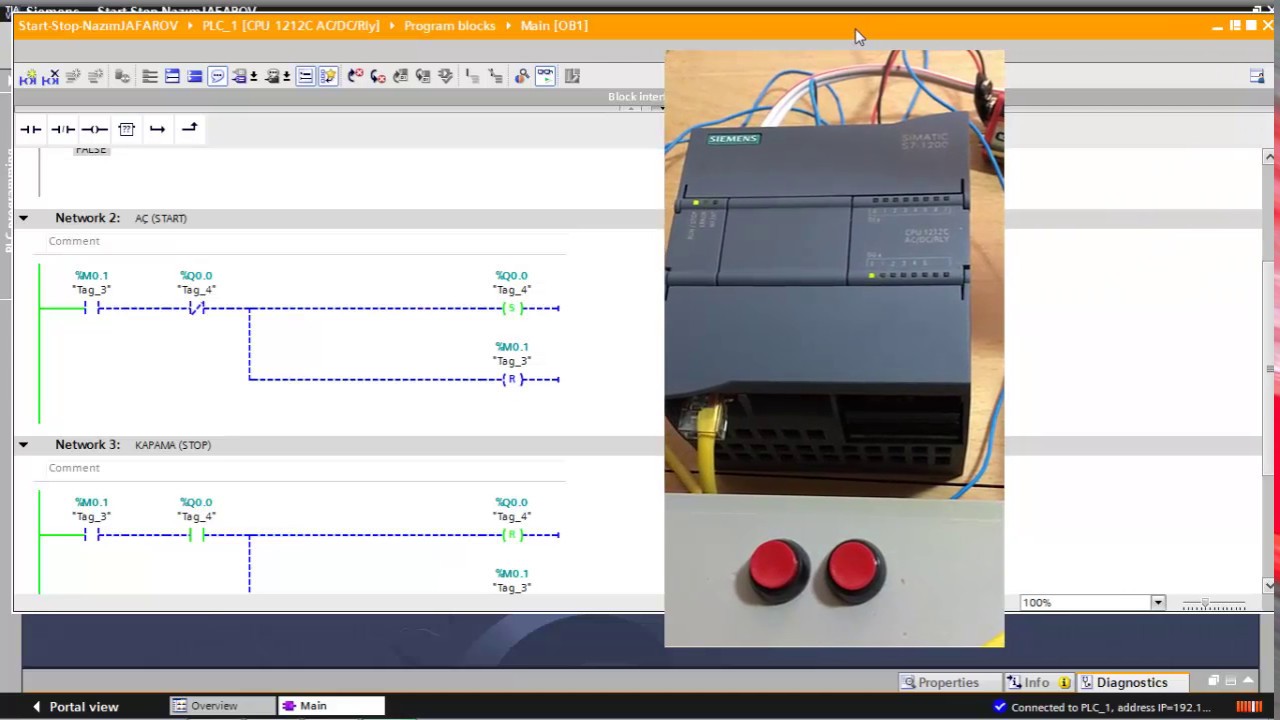Click Main [OB1] in the breadcrumb
The width and height of the screenshot is (1280, 720).
[554, 25]
